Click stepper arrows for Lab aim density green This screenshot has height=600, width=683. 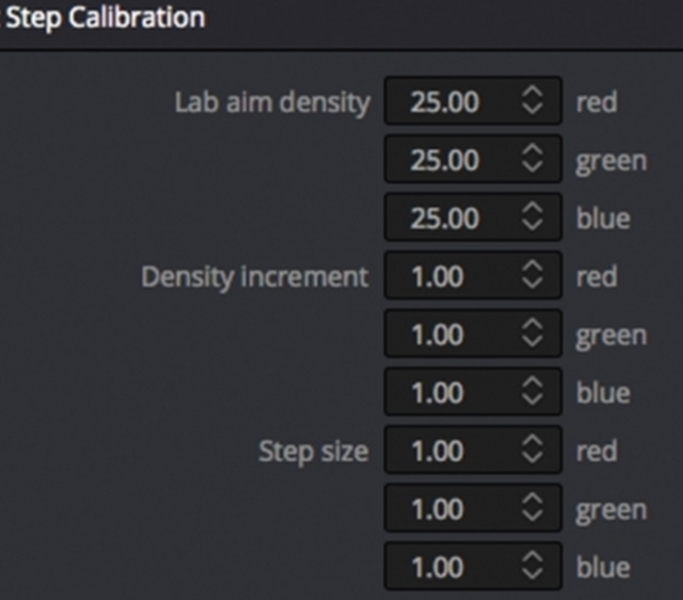tap(533, 160)
